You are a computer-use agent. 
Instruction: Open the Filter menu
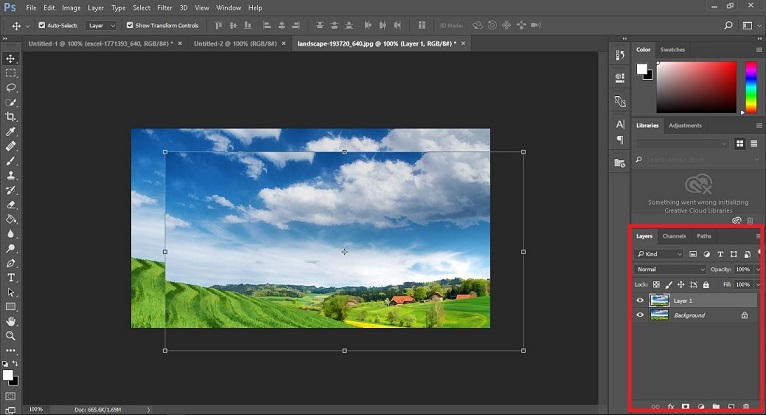click(x=164, y=8)
